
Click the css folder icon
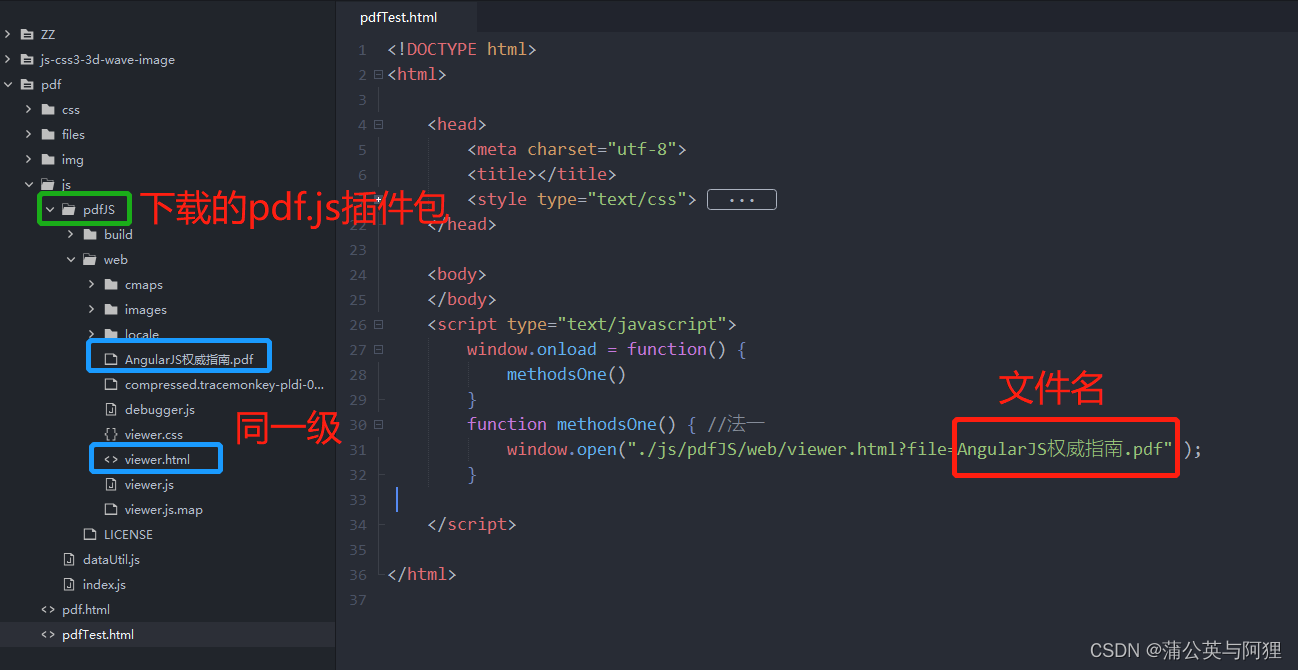click(x=48, y=109)
